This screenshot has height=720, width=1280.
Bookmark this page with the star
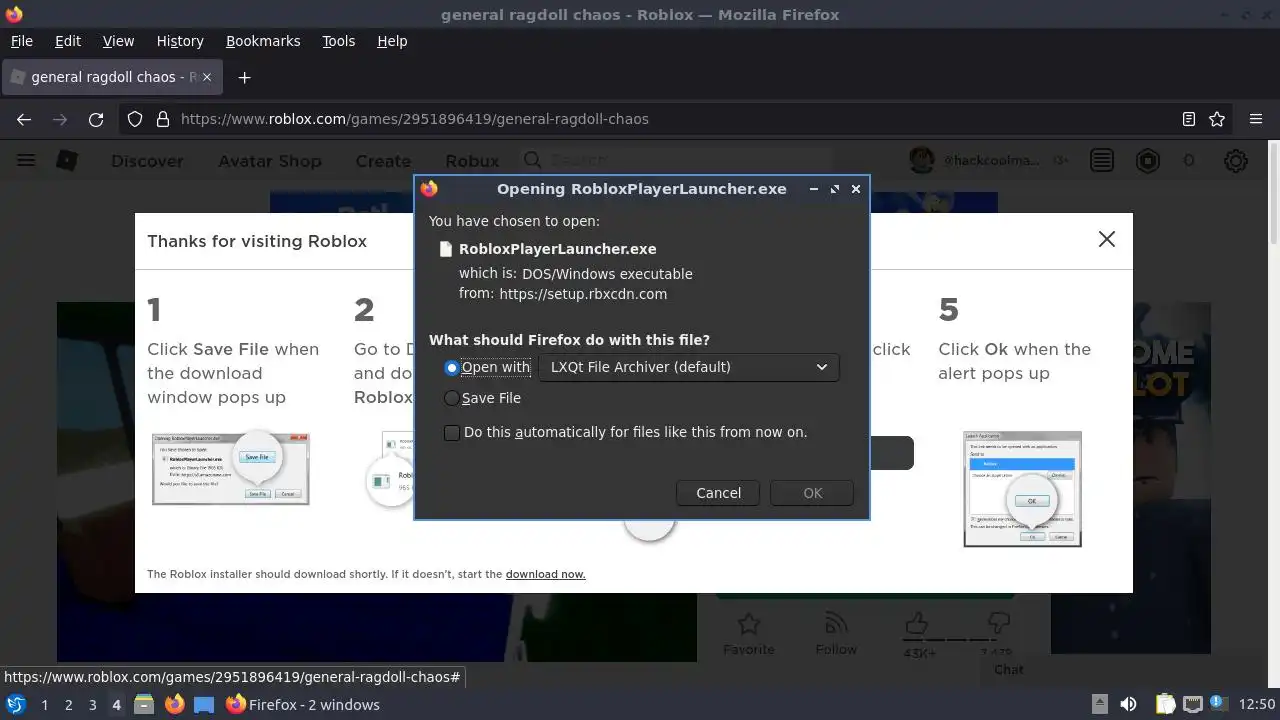click(1217, 119)
